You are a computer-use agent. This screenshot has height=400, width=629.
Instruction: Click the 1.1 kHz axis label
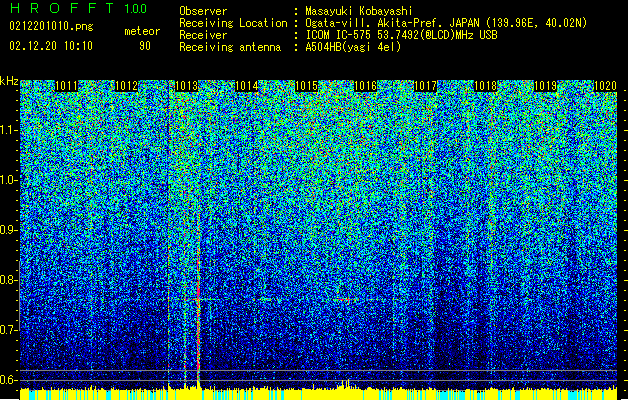(9, 130)
